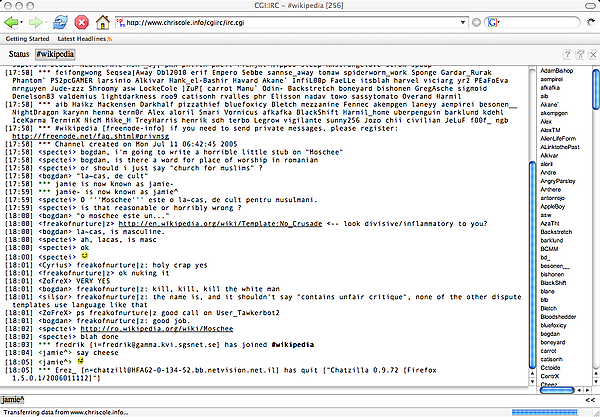Select Anthere in the user list
600x417 pixels.
tap(551, 189)
